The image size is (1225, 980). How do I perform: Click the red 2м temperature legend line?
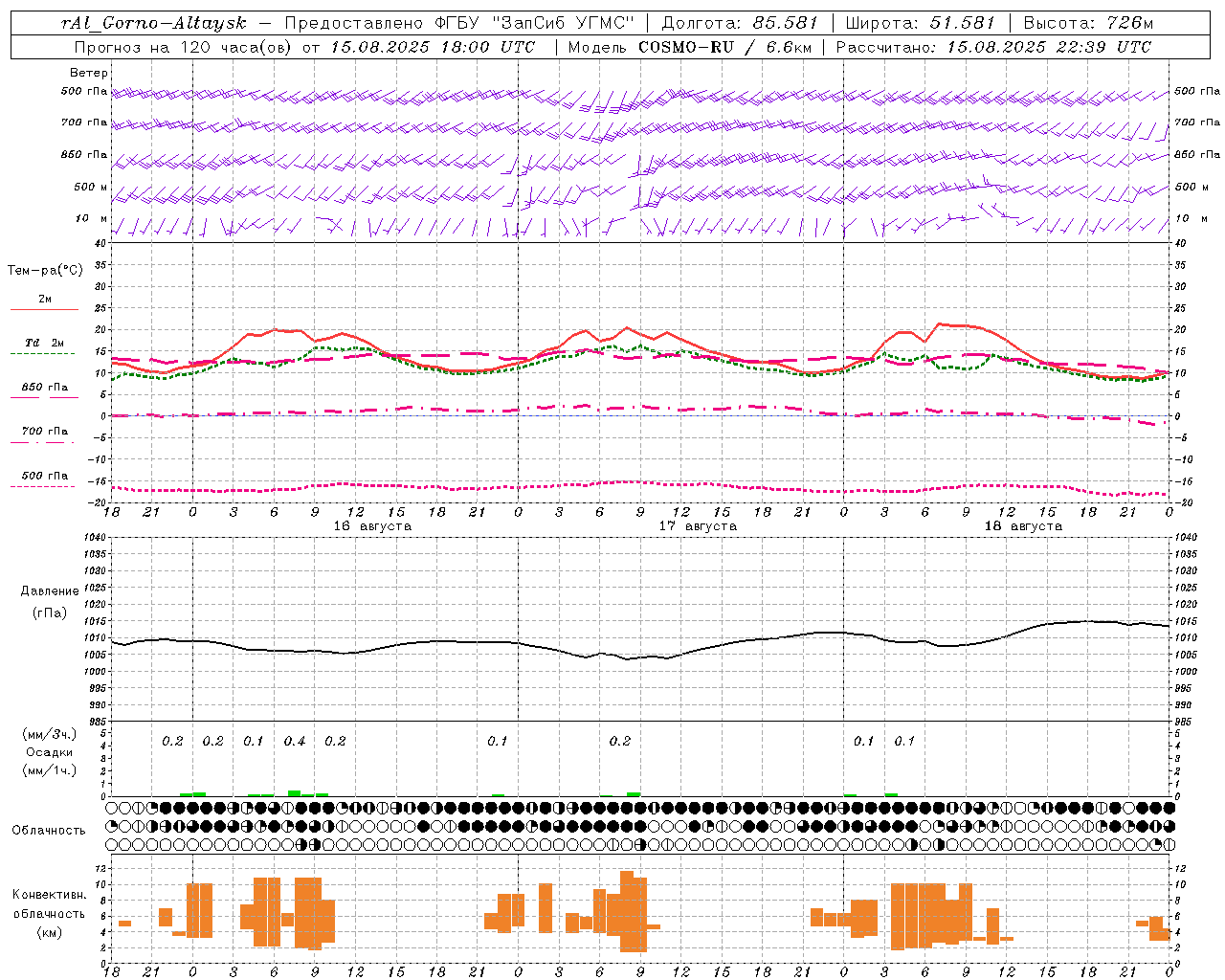(44, 309)
